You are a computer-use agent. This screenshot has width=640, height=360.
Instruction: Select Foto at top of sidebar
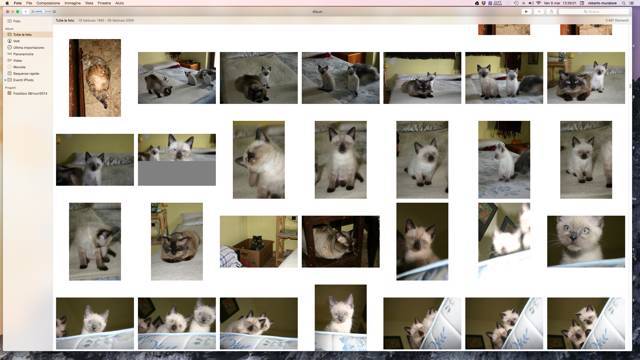pyautogui.click(x=17, y=21)
